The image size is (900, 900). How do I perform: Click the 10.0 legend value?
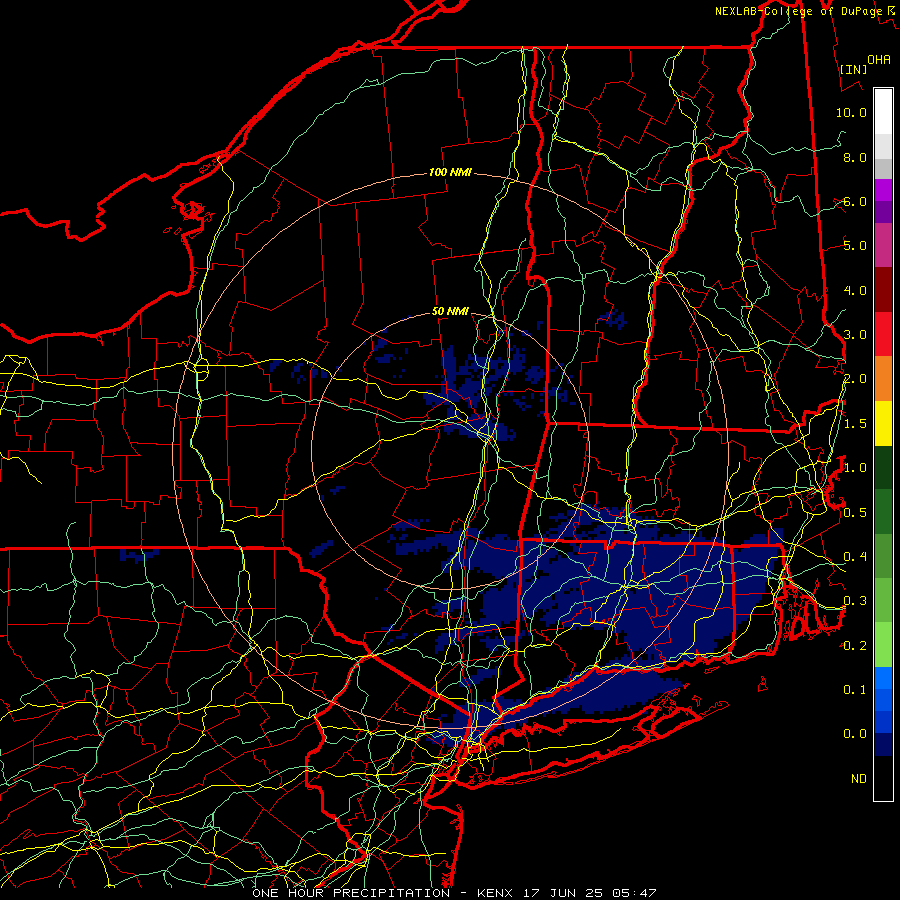click(851, 112)
